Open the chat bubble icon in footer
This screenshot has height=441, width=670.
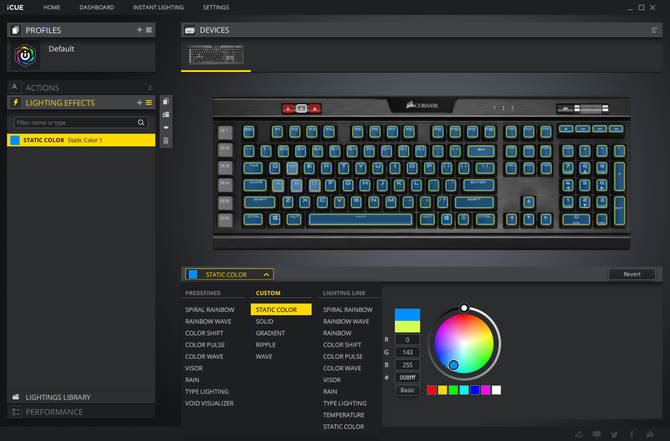(597, 434)
